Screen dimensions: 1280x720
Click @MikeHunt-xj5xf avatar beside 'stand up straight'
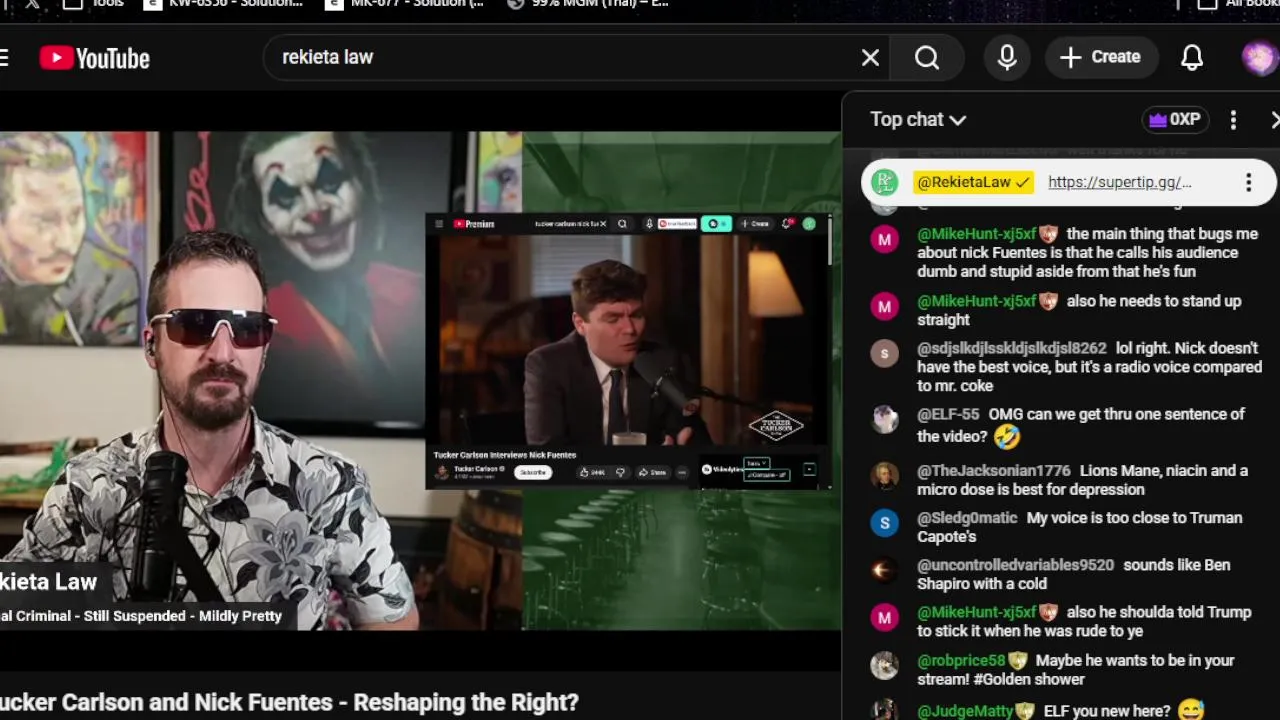884,306
